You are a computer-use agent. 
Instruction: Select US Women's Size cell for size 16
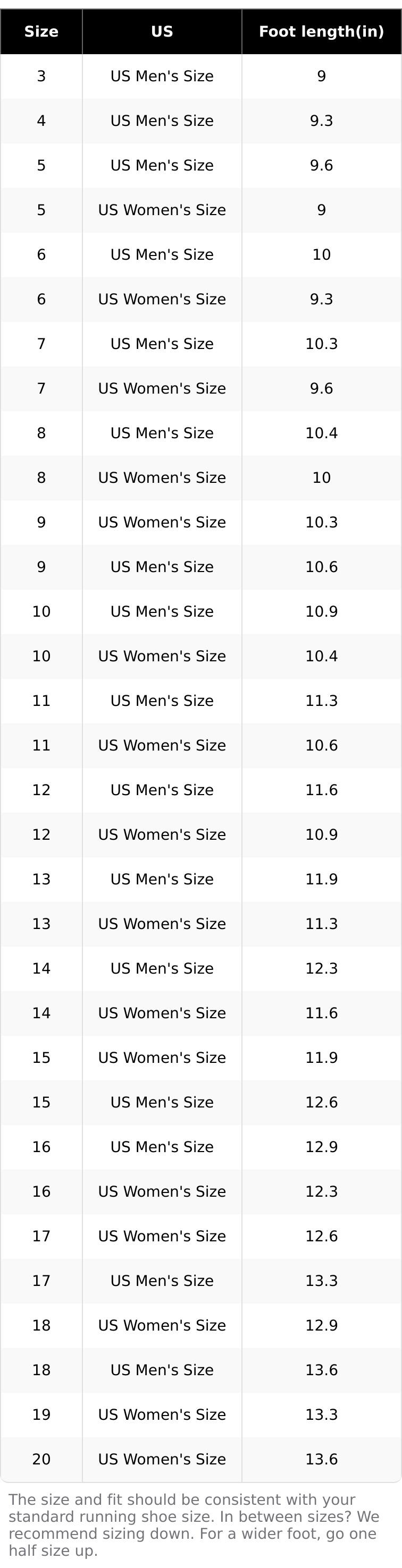[162, 1191]
